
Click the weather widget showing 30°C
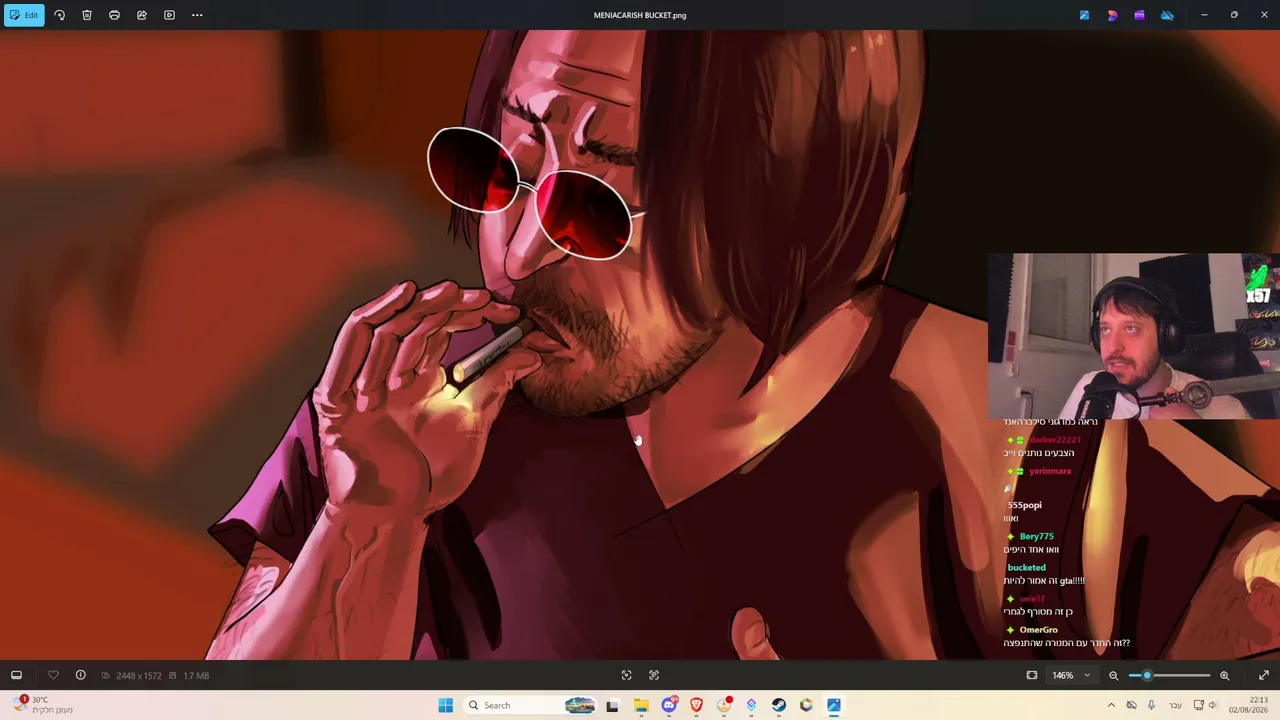coord(42,705)
